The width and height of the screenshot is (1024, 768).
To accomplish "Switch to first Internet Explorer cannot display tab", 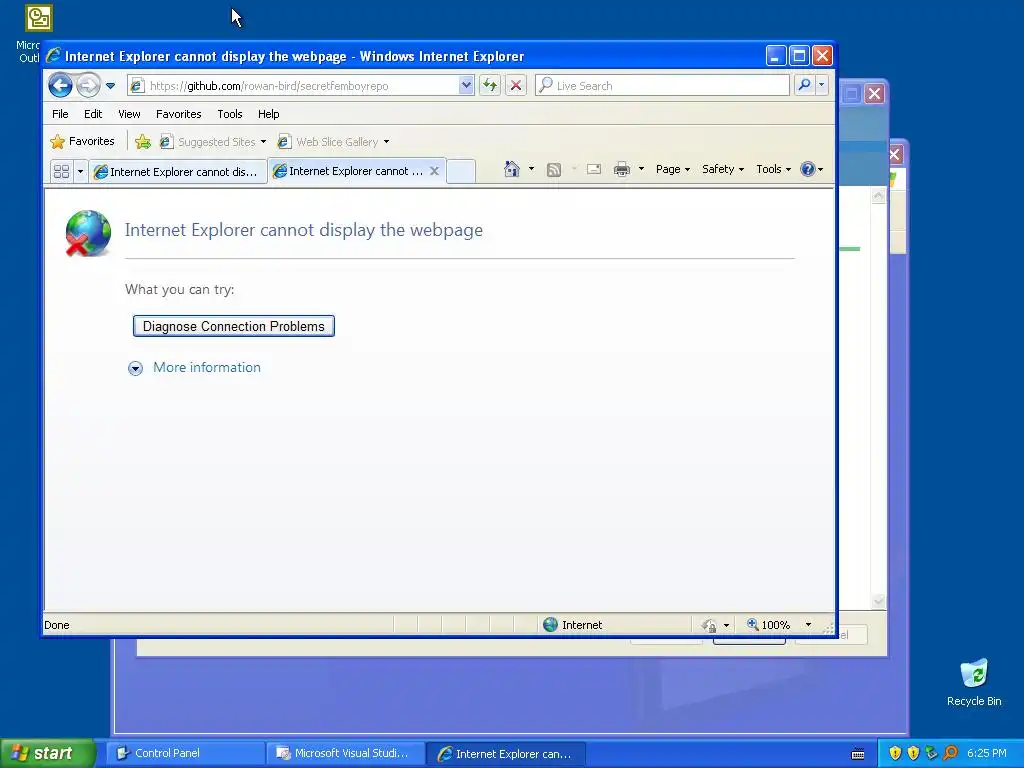I will [x=178, y=172].
